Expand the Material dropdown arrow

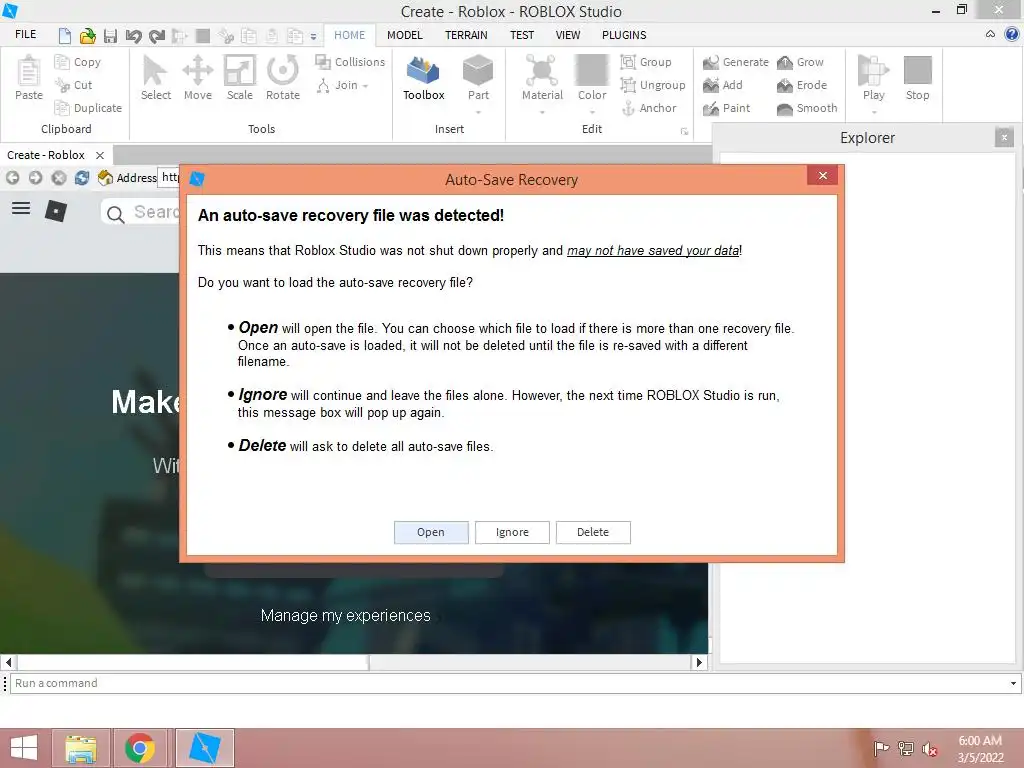point(542,112)
